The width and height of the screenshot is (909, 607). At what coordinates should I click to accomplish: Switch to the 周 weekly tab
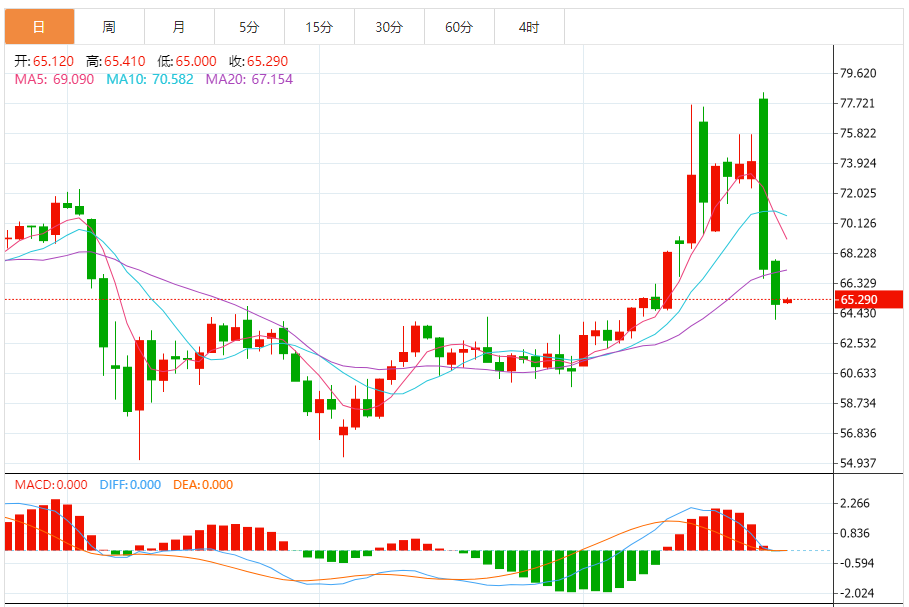(109, 27)
